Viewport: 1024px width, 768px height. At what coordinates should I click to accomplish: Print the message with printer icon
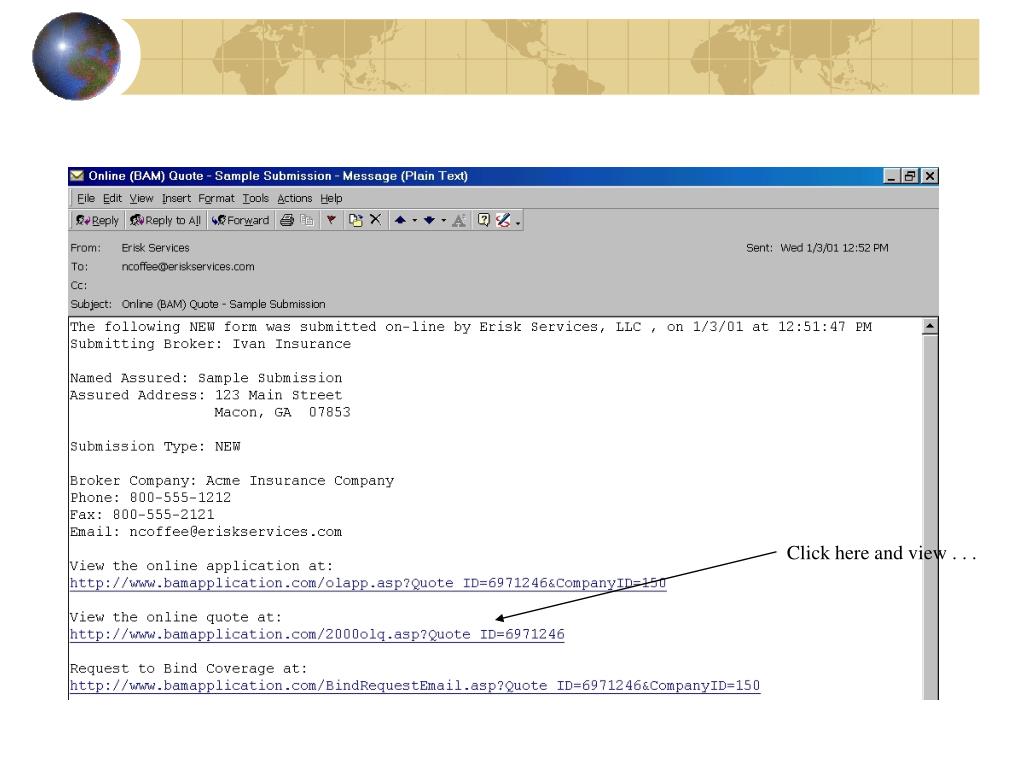287,221
